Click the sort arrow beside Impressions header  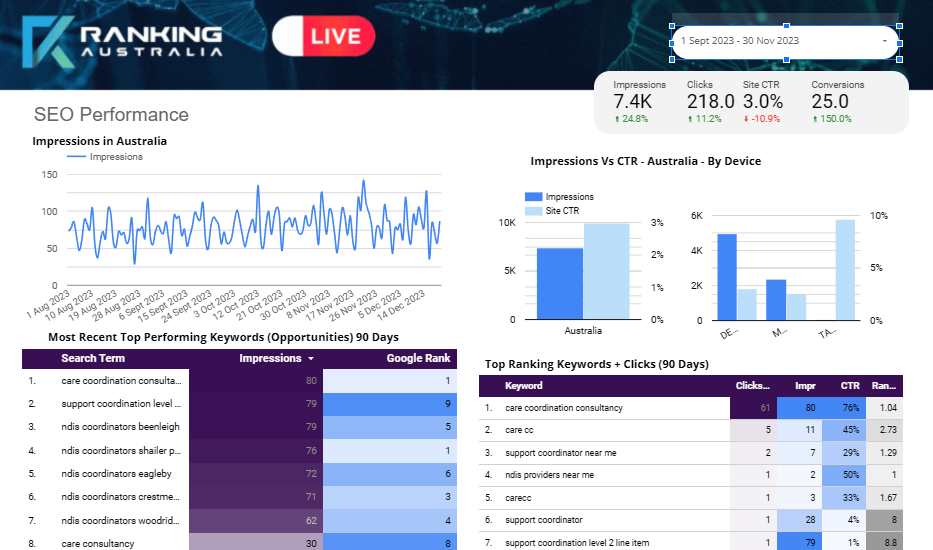(x=311, y=359)
